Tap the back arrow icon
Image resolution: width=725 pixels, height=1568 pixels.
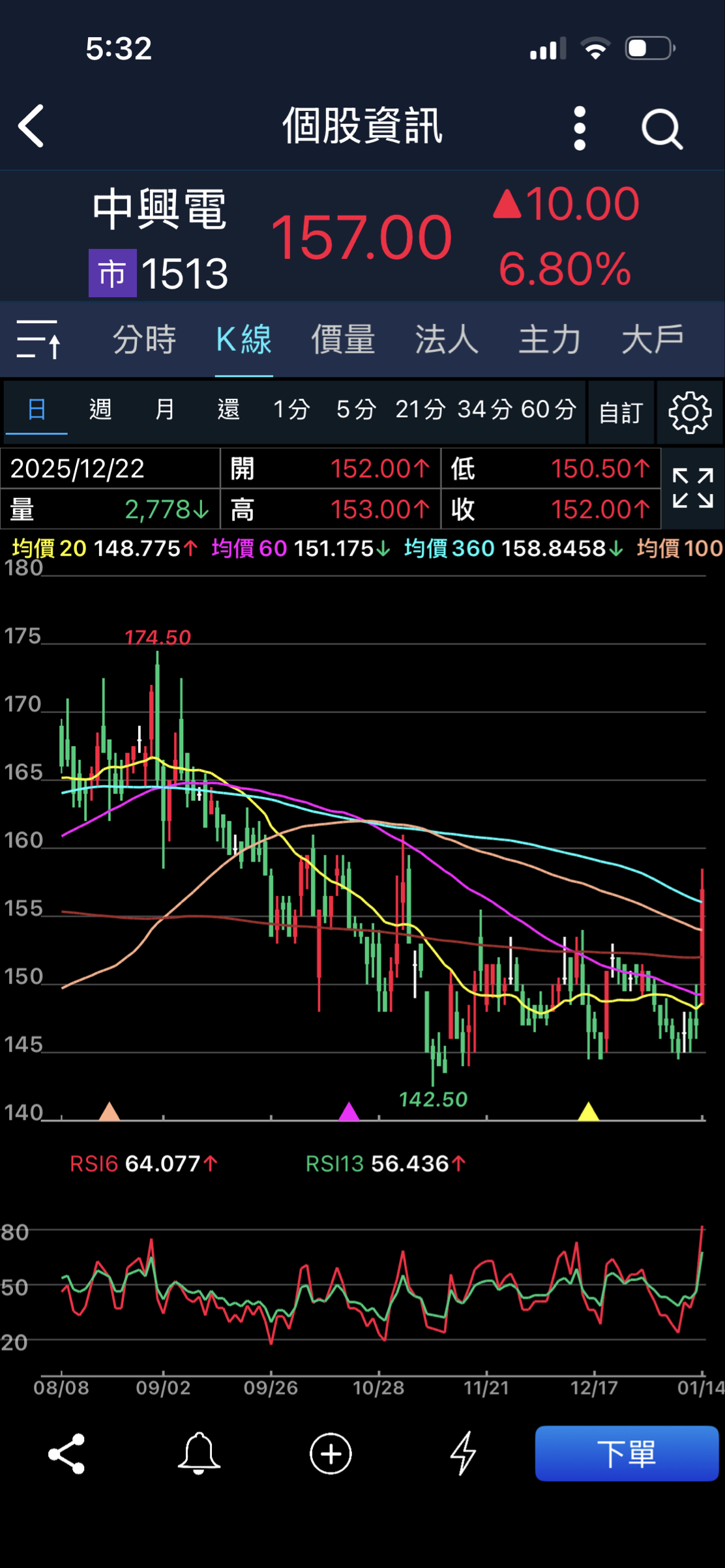click(x=31, y=126)
